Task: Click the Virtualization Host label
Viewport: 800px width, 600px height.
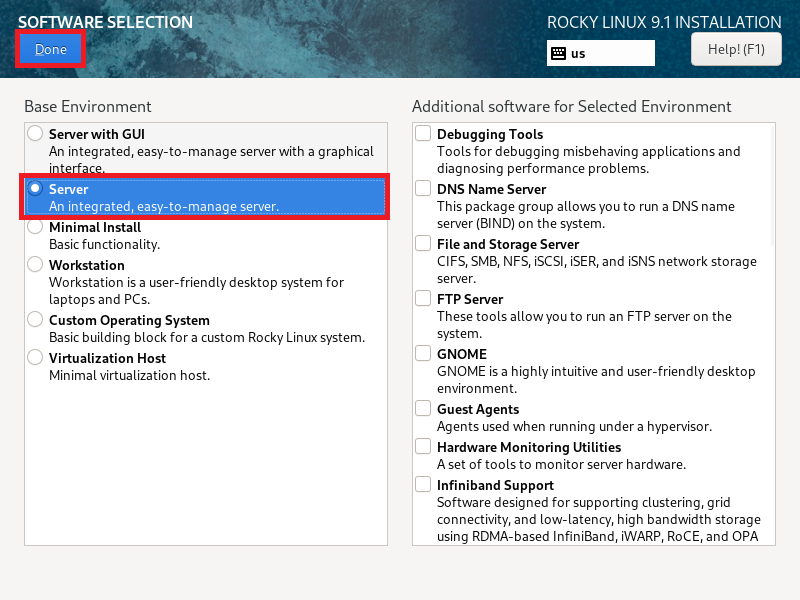Action: point(108,358)
